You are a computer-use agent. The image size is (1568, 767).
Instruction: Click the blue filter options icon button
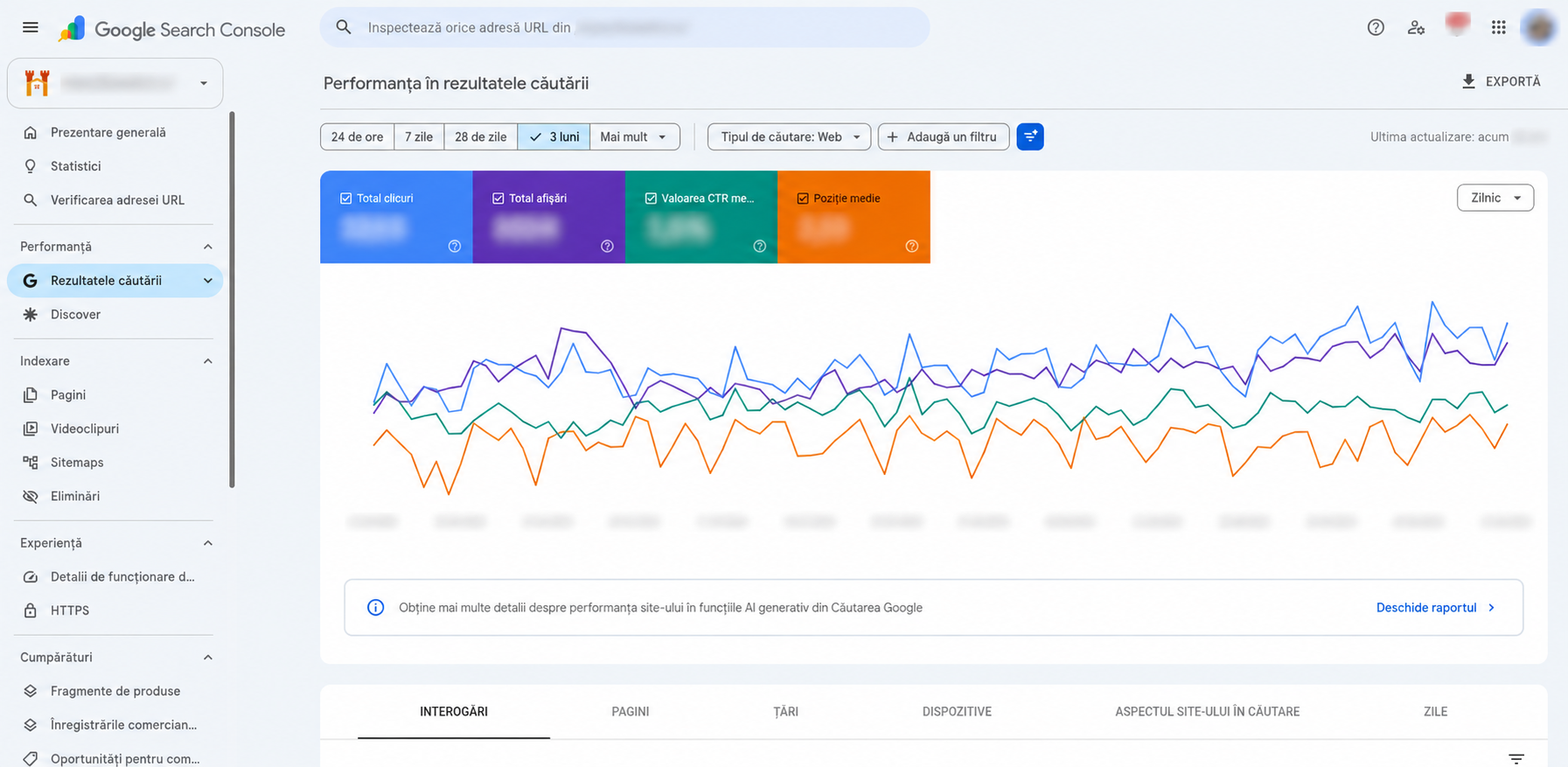1030,136
